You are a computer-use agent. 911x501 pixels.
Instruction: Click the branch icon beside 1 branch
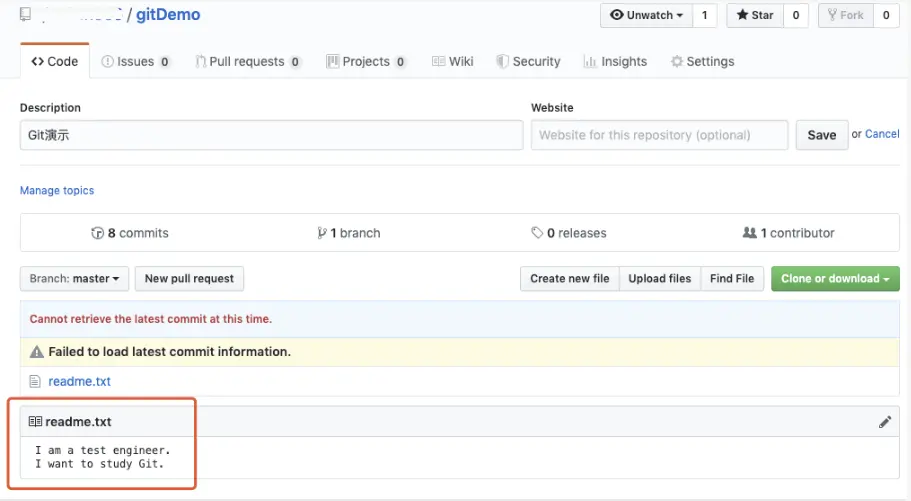pyautogui.click(x=321, y=233)
